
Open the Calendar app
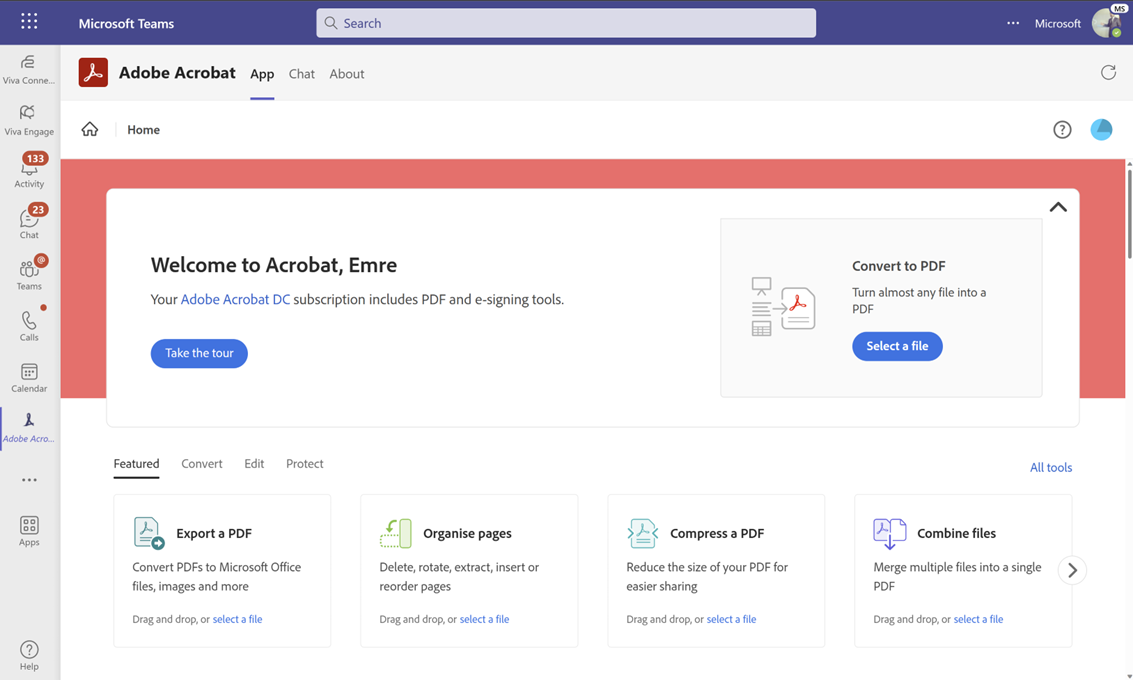pos(29,378)
